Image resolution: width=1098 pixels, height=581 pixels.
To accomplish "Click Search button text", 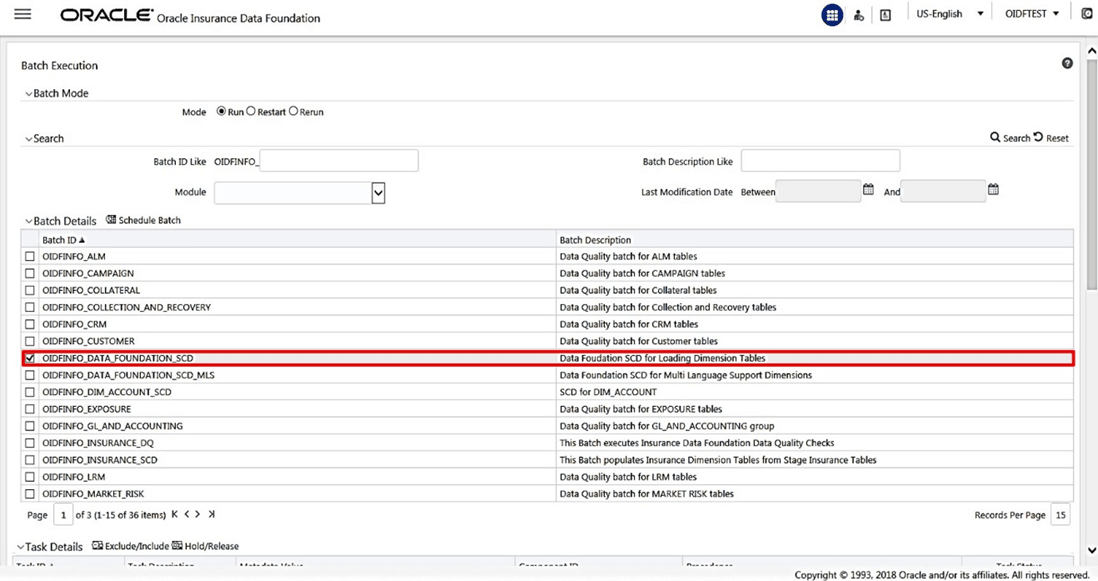I will (x=1016, y=138).
